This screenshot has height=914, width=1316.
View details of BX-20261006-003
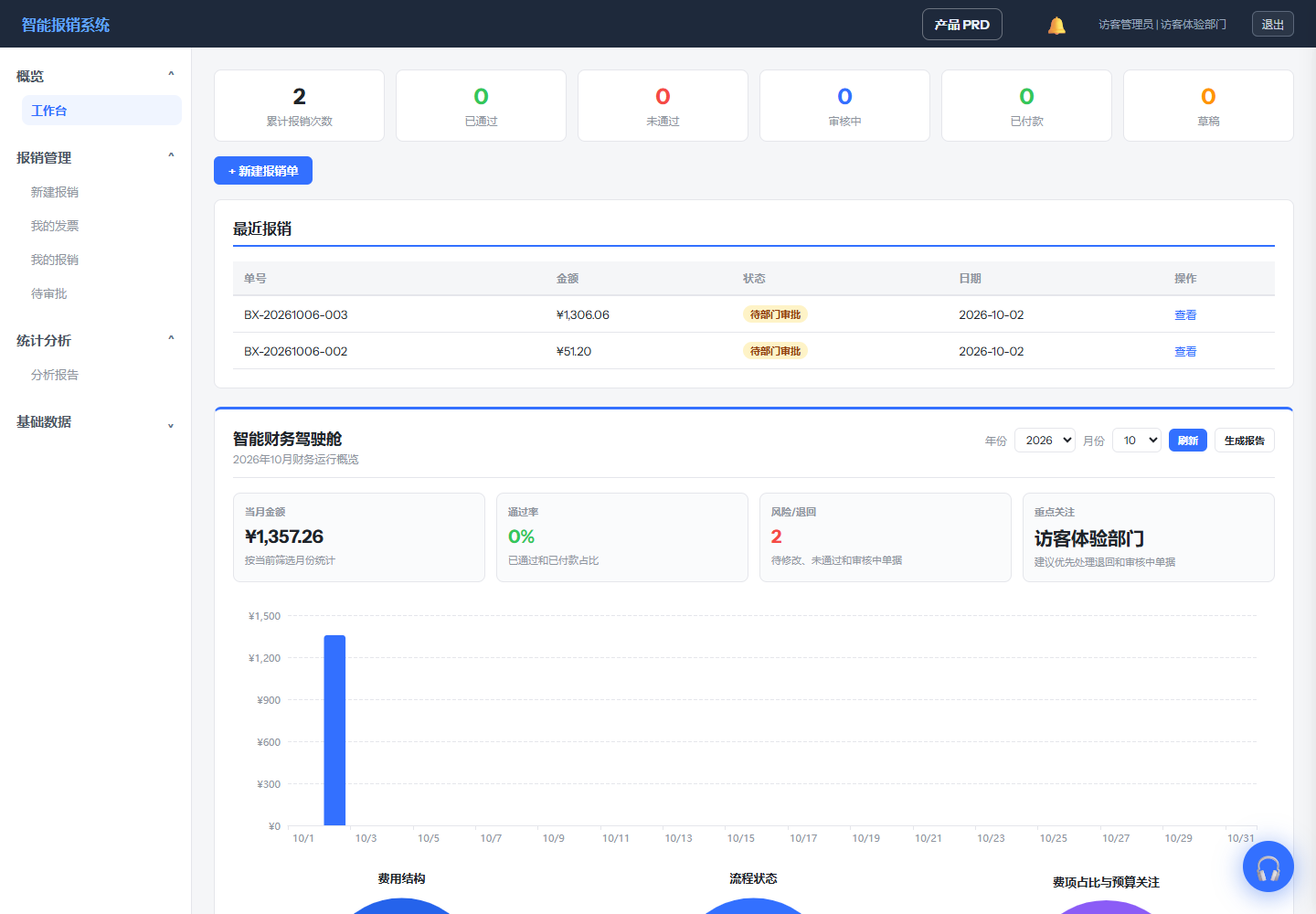tap(1185, 314)
